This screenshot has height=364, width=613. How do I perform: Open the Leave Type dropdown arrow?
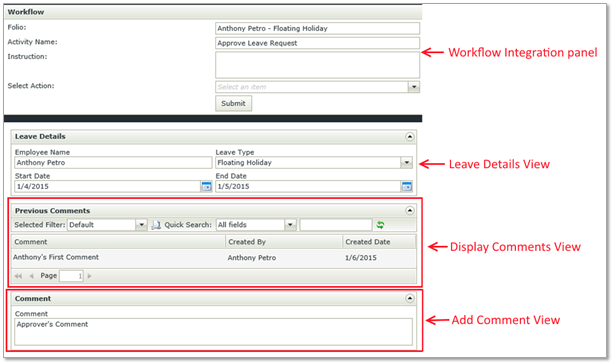click(407, 163)
